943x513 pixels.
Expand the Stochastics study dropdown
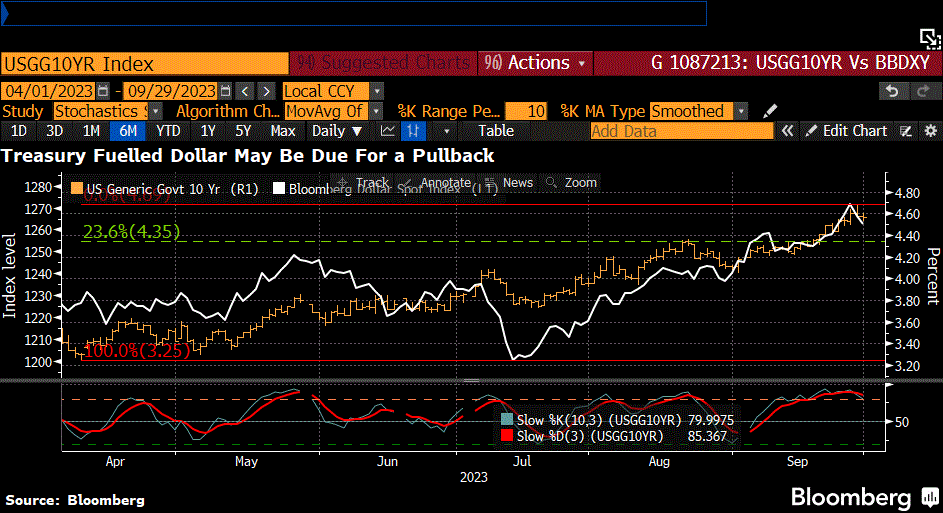click(x=156, y=111)
